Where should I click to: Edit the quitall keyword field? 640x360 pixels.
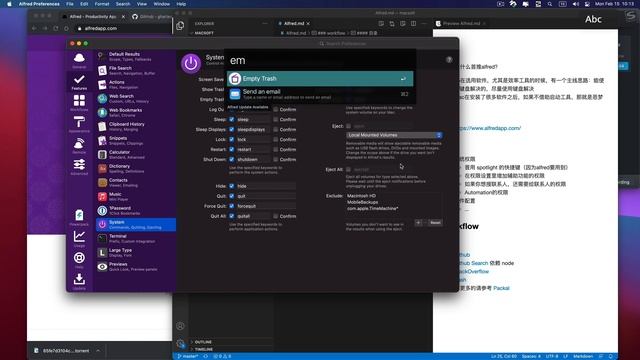pyautogui.click(x=253, y=216)
